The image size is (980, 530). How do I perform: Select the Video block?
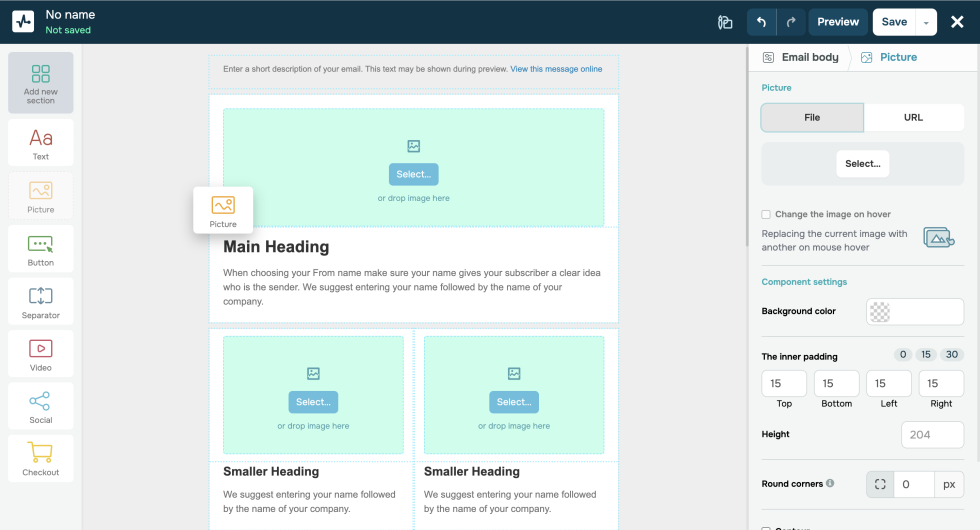[x=40, y=354]
